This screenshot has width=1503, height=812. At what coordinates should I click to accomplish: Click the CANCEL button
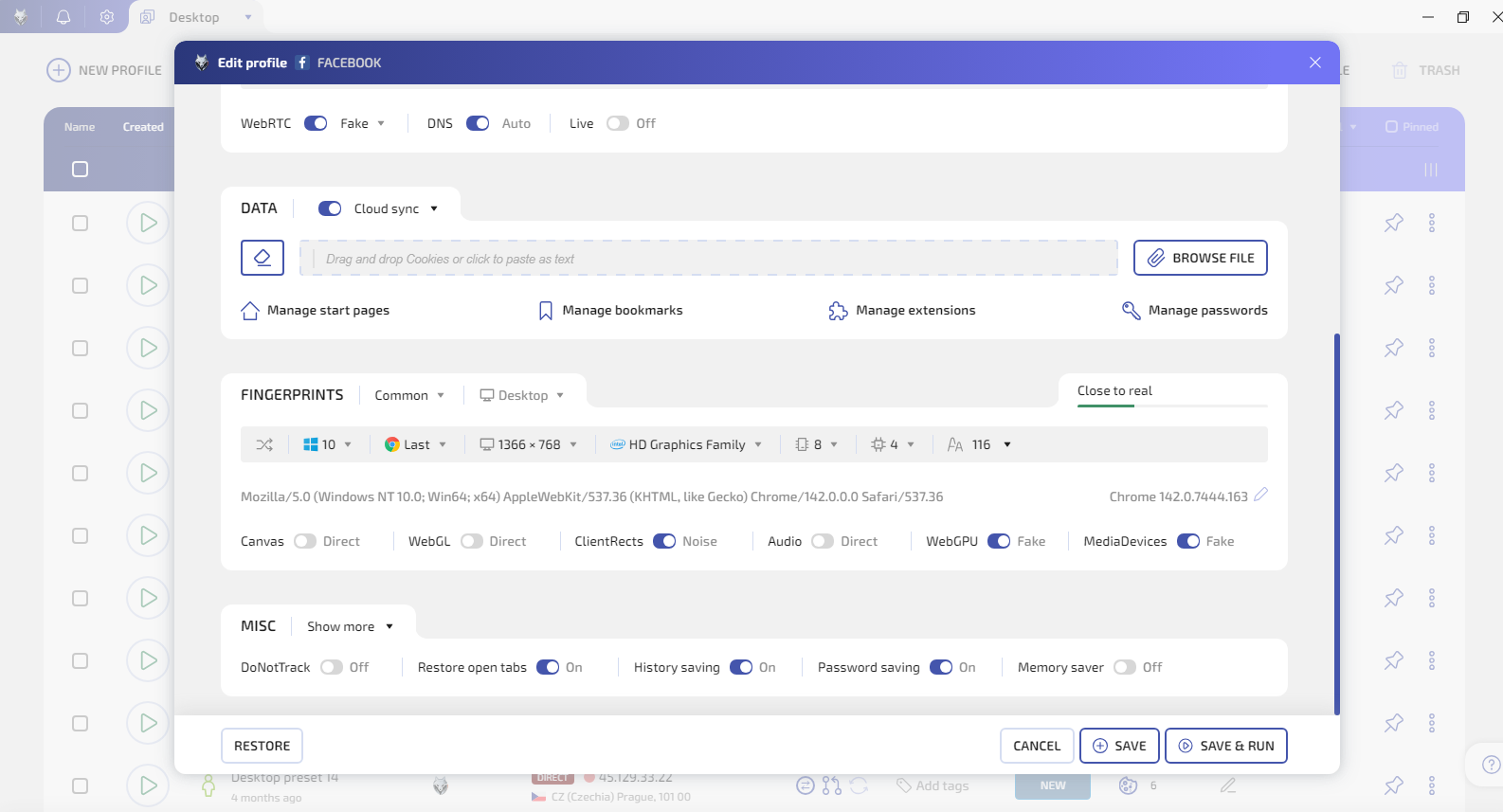(x=1037, y=746)
